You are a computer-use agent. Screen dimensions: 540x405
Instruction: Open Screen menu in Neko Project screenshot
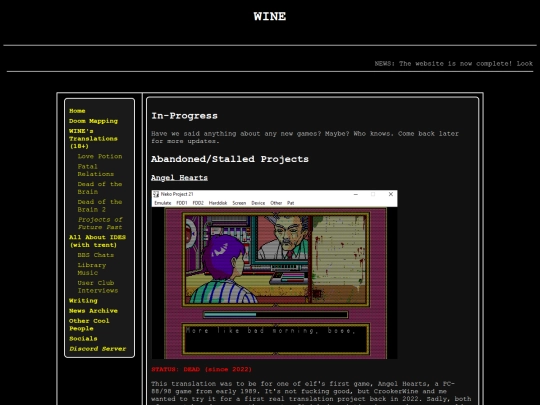click(239, 203)
